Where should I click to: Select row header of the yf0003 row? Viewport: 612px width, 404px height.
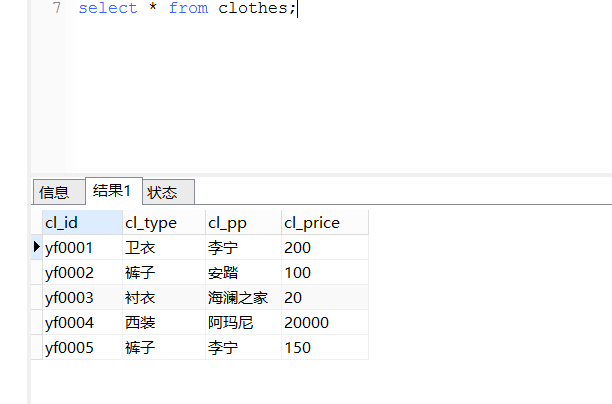click(x=37, y=297)
